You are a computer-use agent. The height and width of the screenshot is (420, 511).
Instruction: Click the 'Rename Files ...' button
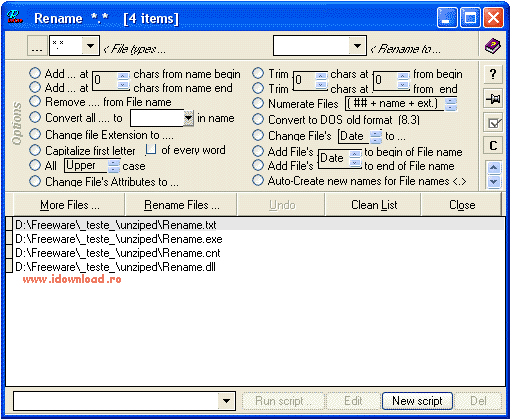pos(181,205)
